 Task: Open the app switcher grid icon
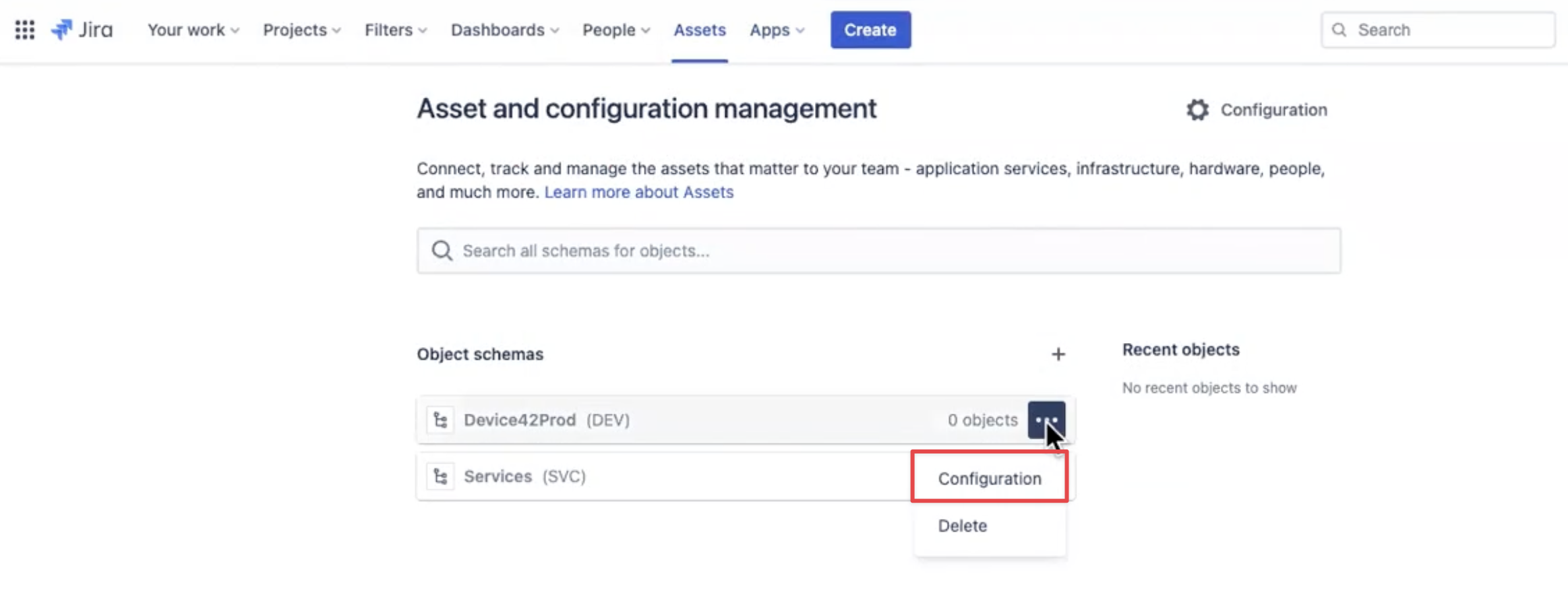(x=25, y=30)
